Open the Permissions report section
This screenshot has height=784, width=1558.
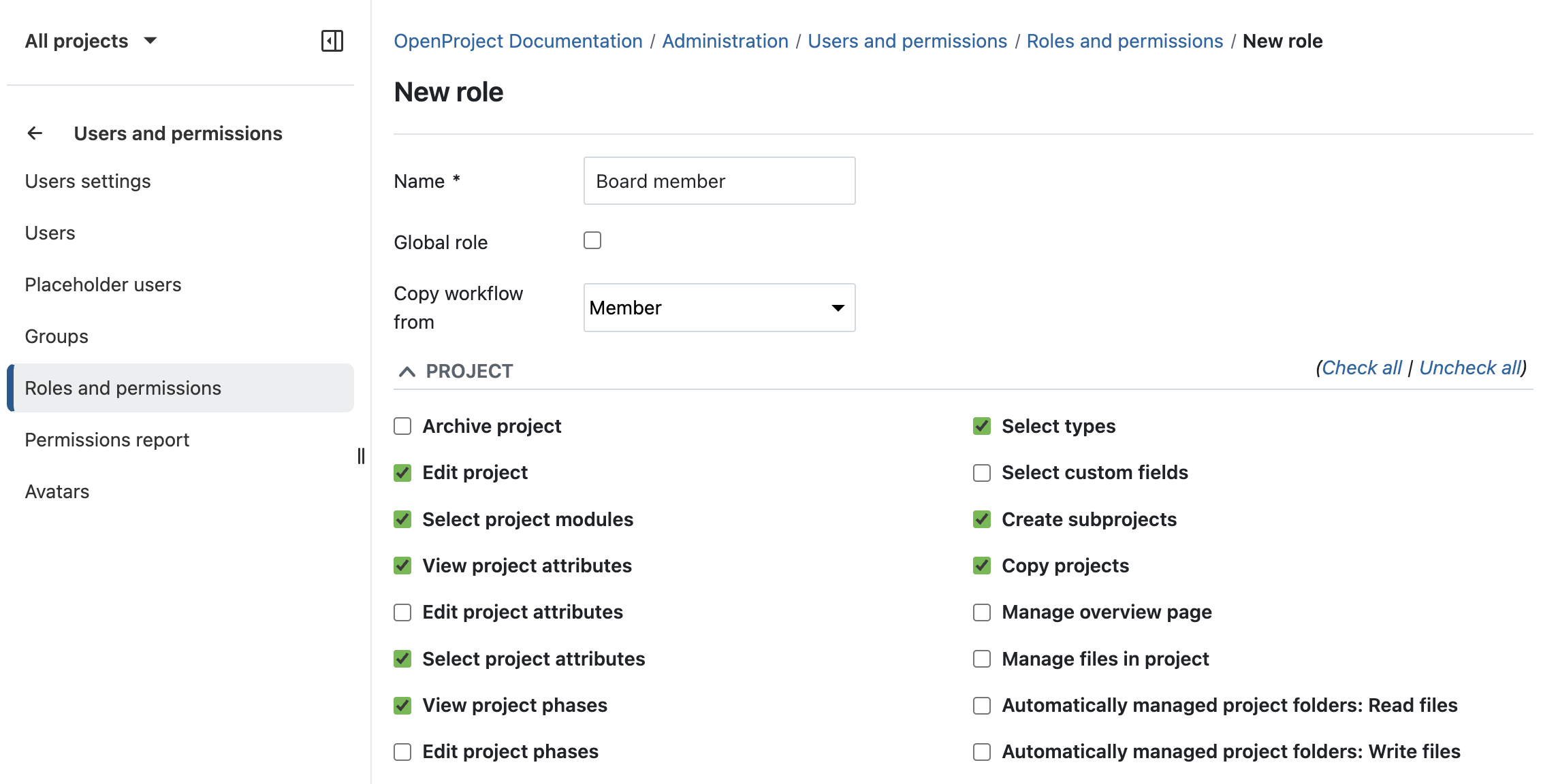107,439
